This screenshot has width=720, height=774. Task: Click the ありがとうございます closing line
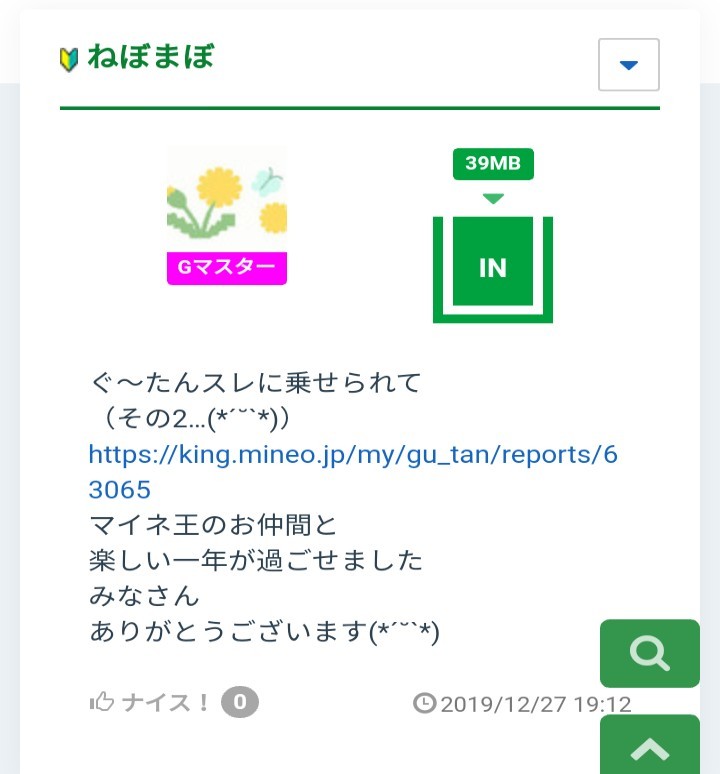(264, 631)
